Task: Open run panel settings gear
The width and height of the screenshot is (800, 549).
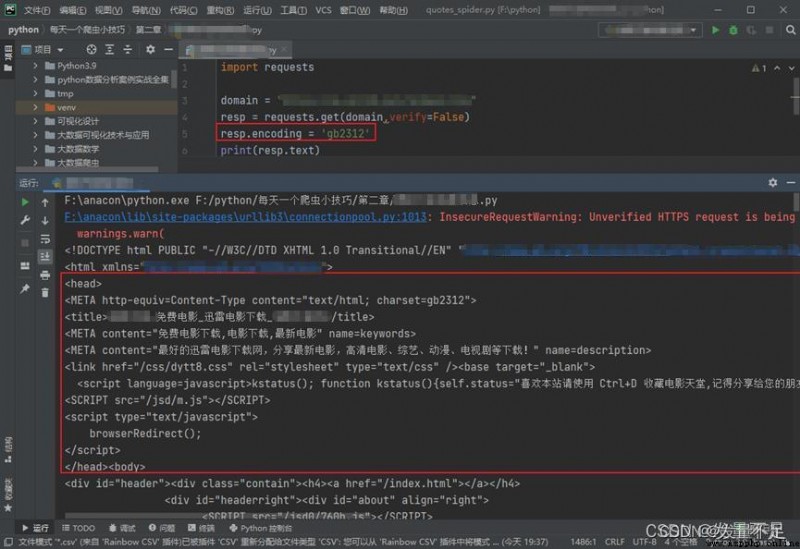Action: pos(773,183)
